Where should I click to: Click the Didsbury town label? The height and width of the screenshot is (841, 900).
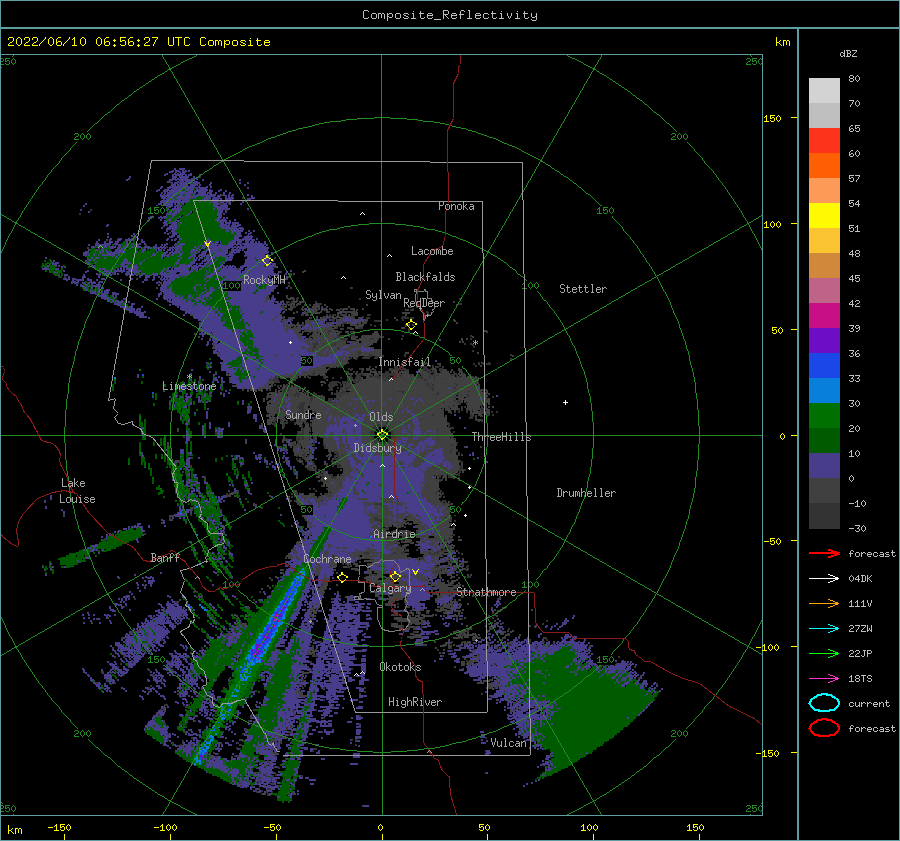coord(377,448)
